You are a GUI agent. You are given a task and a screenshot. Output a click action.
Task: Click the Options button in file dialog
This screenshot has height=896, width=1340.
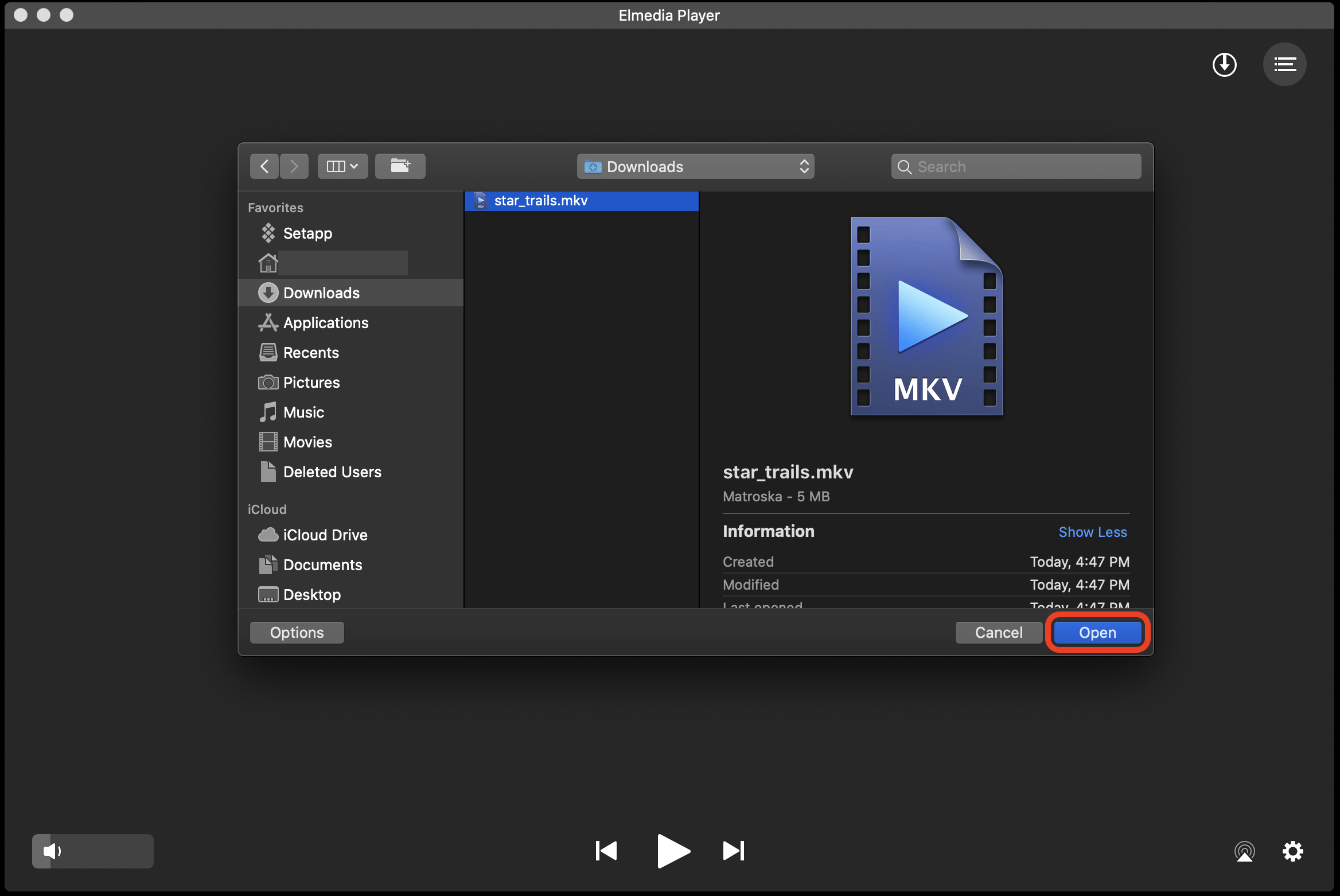click(x=297, y=631)
